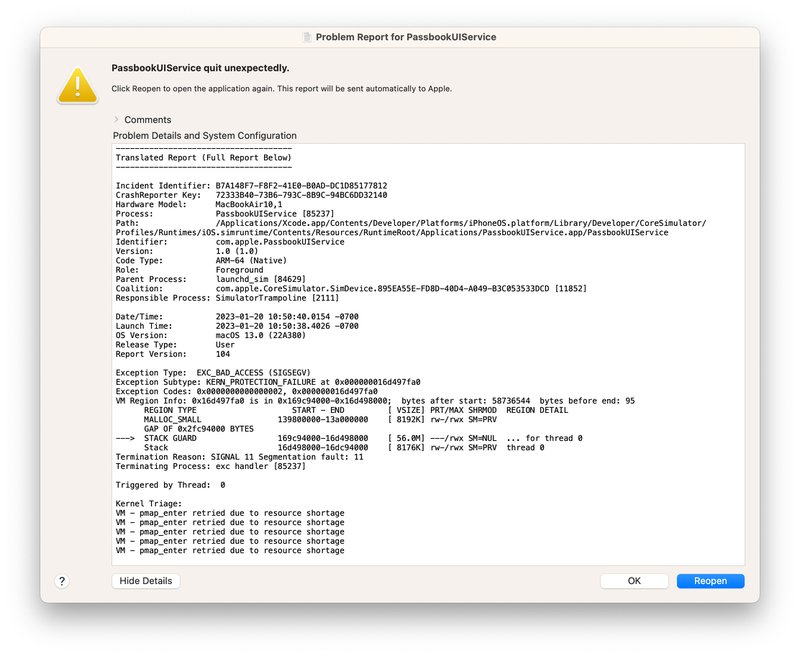Click Exception Subtype KERN_PROTECTION_FAILURE line

pos(268,382)
